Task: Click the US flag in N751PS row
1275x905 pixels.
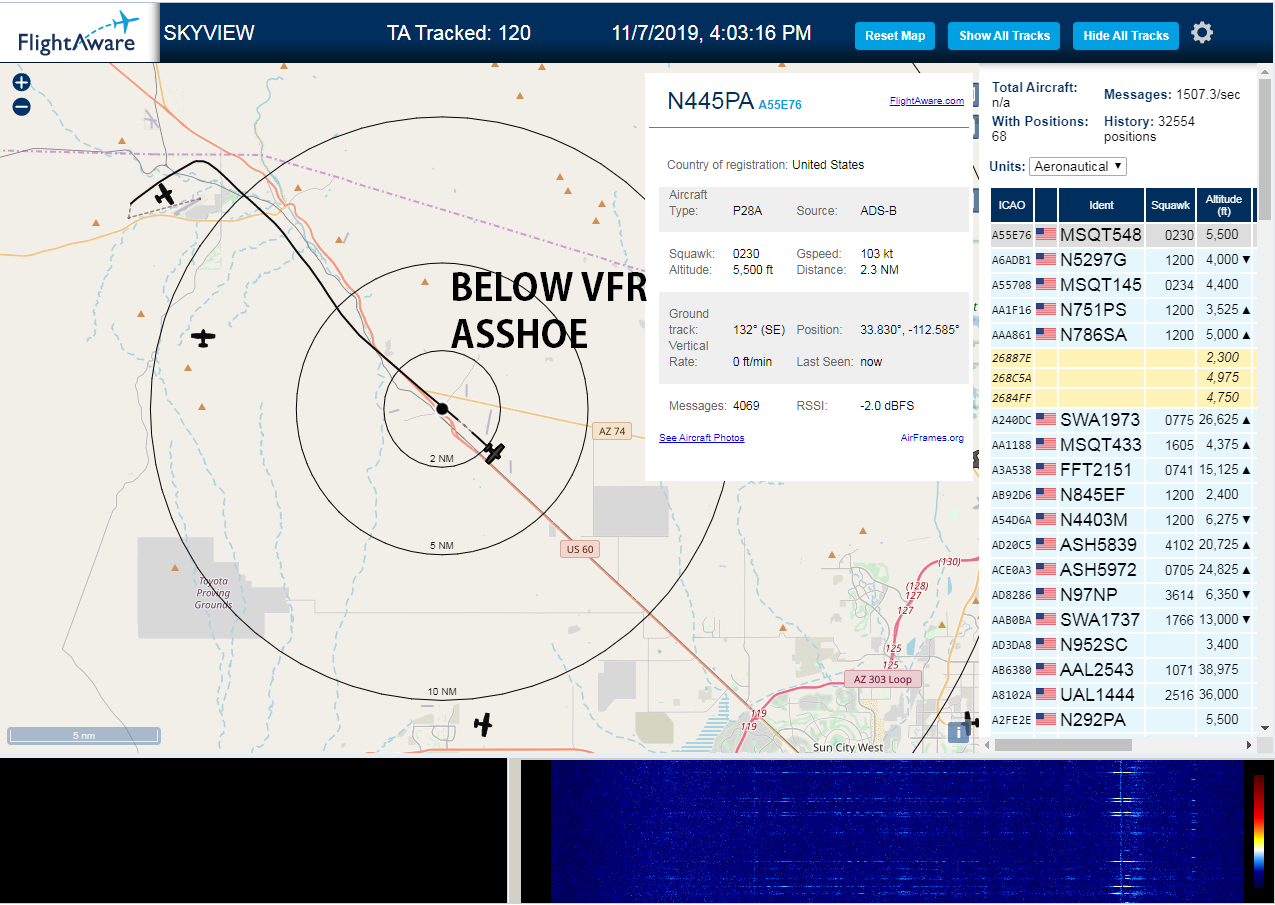Action: click(1046, 310)
